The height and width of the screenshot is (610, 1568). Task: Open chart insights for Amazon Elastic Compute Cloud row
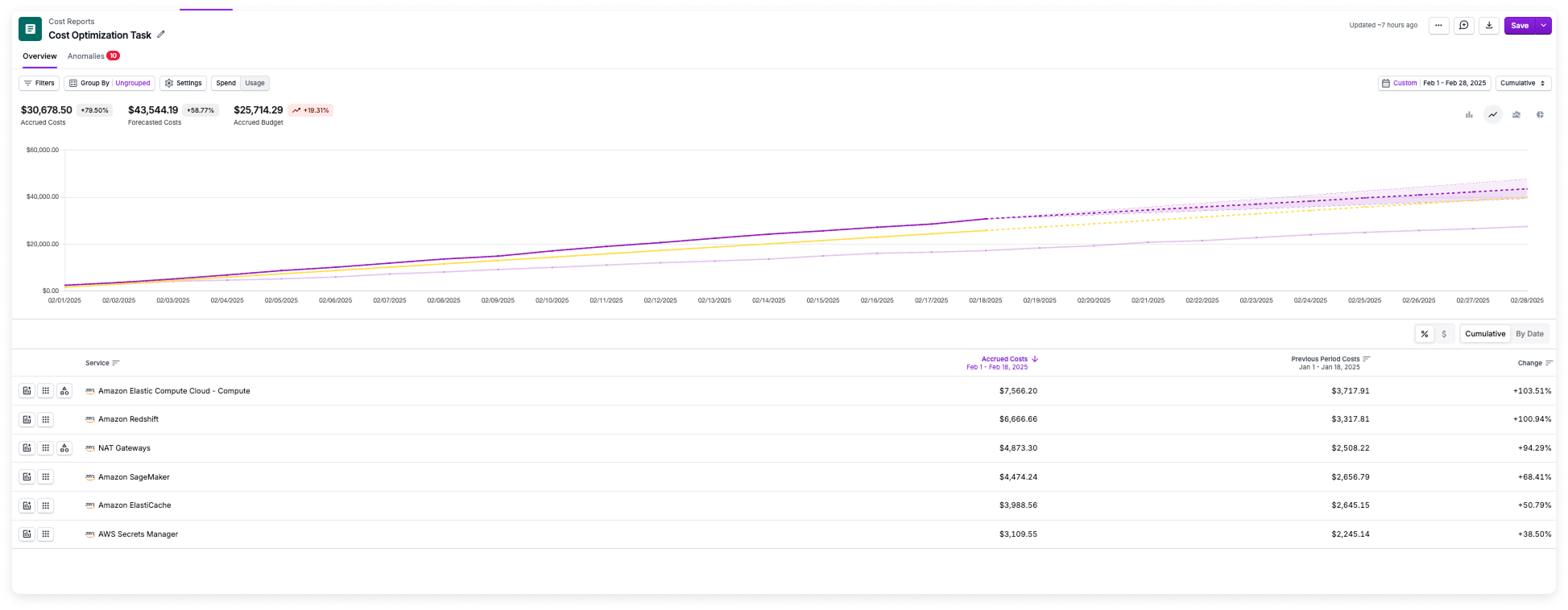click(x=27, y=391)
